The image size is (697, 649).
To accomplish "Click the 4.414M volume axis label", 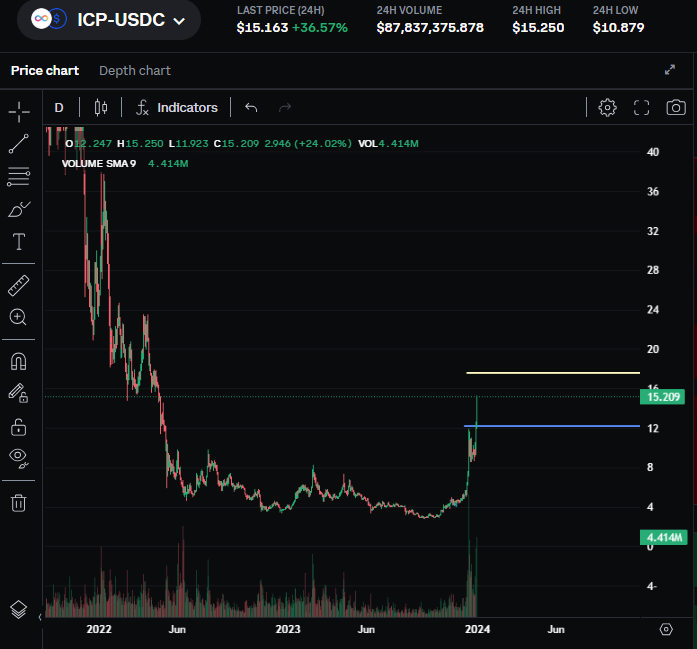I will pos(664,537).
